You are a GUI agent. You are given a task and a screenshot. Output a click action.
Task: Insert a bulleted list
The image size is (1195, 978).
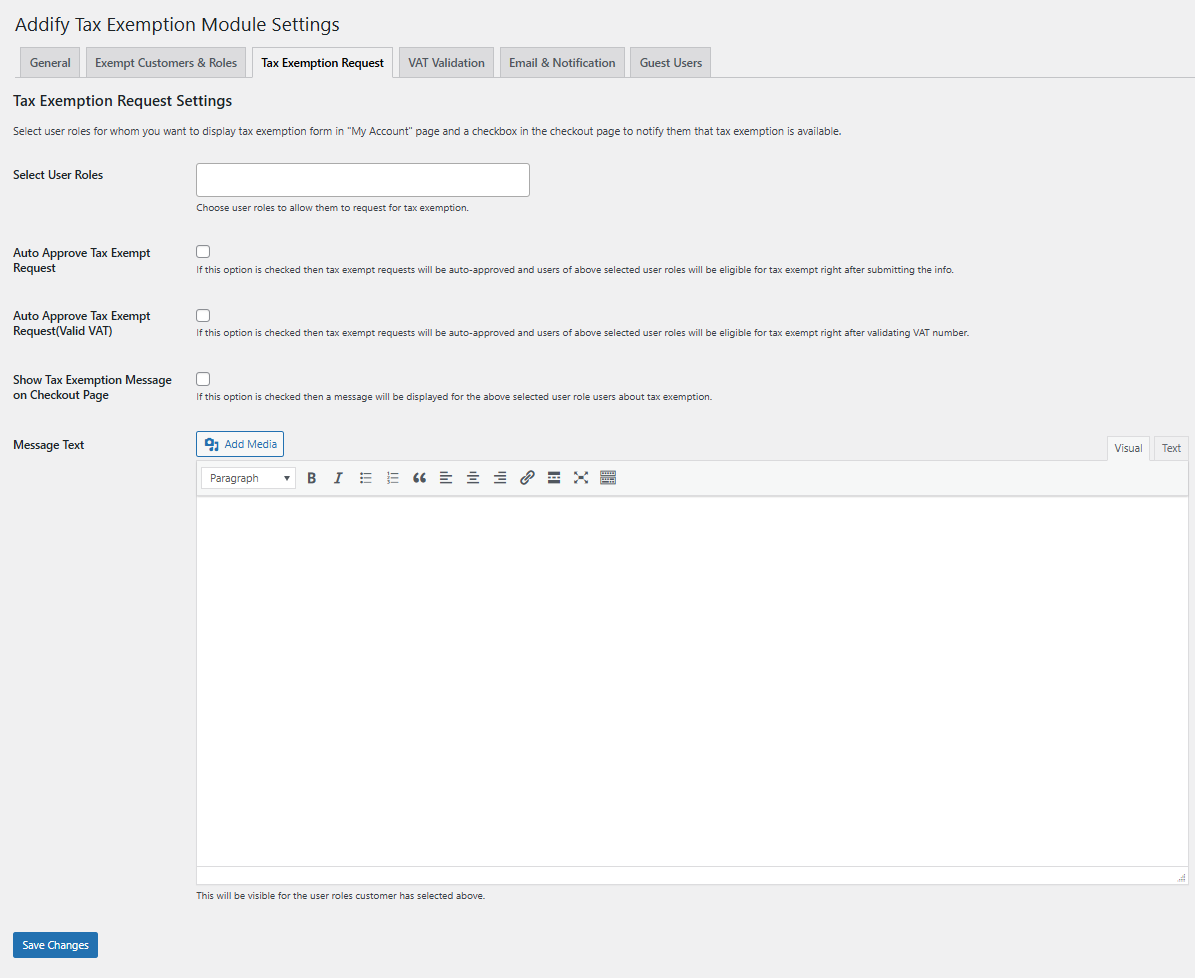[366, 478]
